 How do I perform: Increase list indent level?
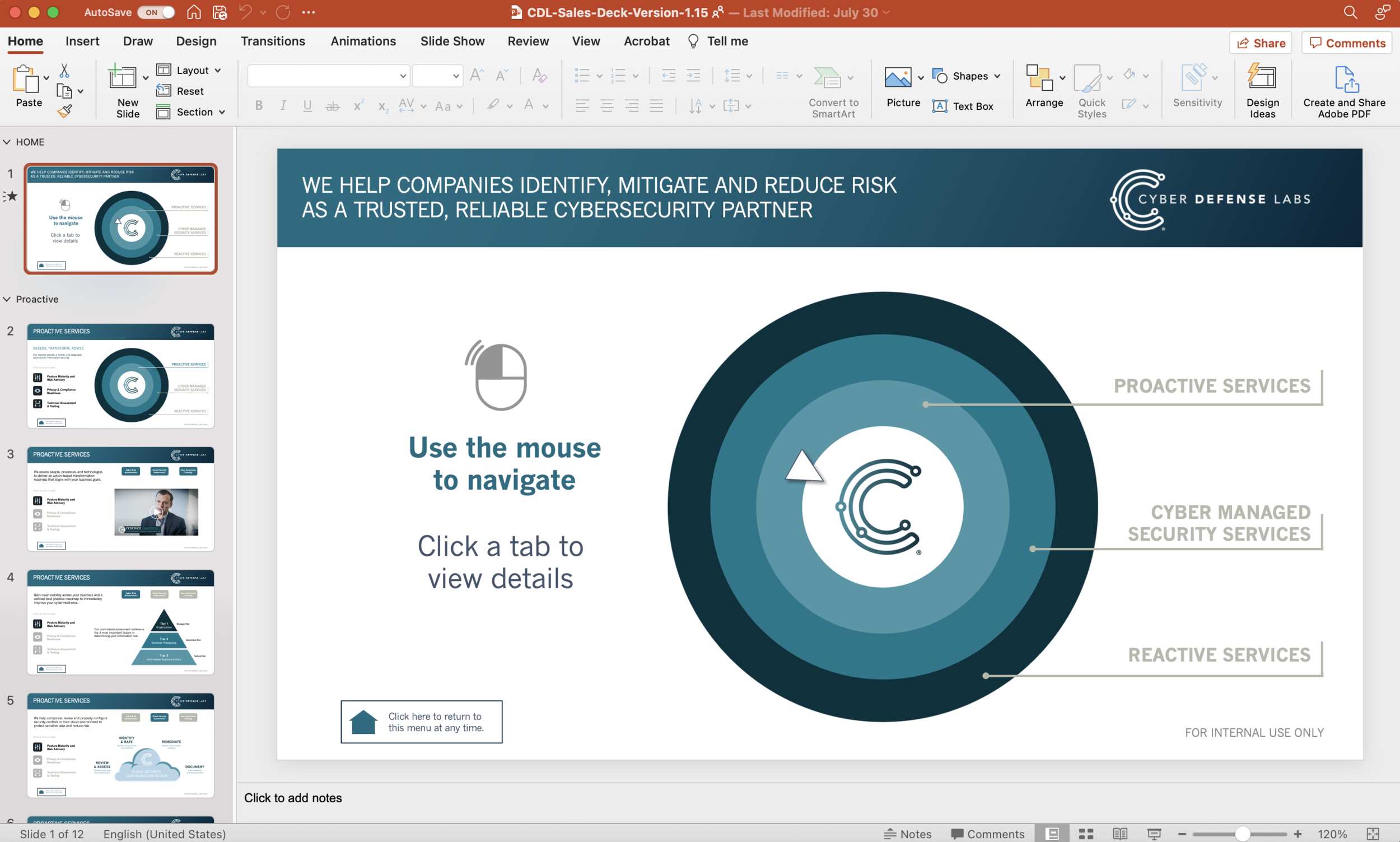coord(693,76)
